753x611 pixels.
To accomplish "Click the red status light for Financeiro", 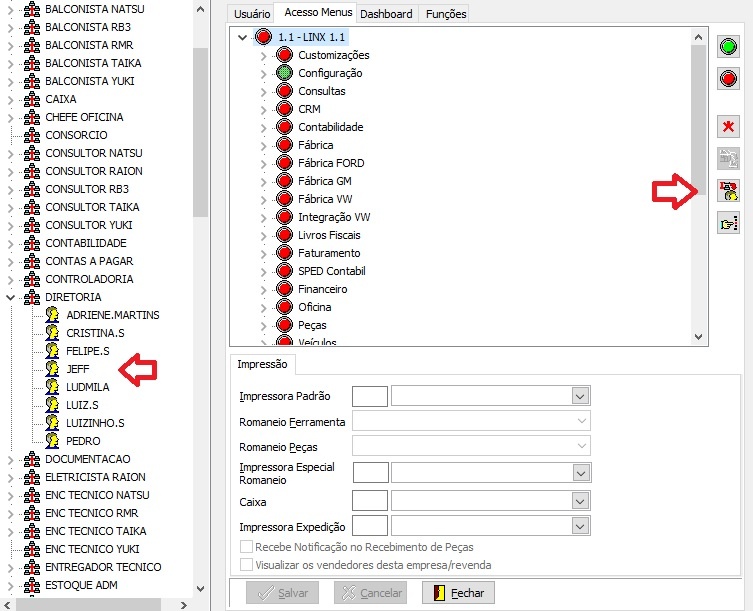I will point(284,289).
